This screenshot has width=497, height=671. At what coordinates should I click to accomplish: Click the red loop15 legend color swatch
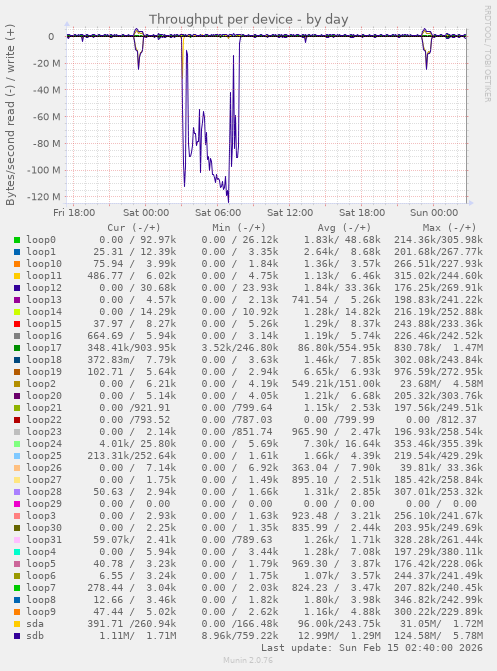[x=17, y=324]
